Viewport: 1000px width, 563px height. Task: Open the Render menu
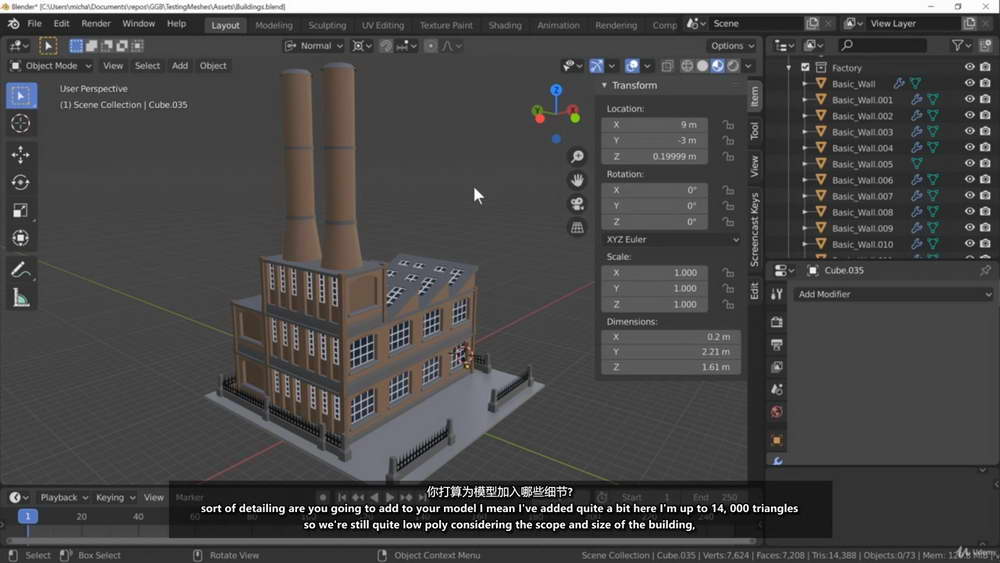click(x=96, y=24)
